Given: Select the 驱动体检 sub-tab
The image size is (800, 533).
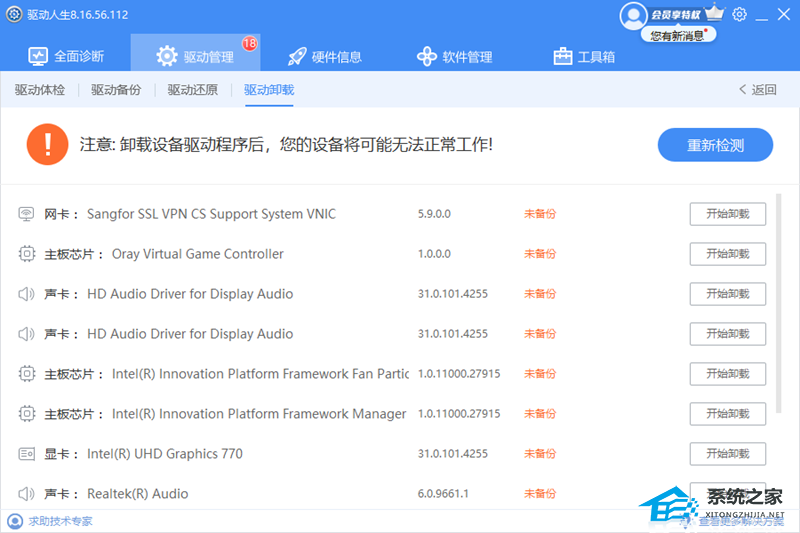Looking at the screenshot, I should pyautogui.click(x=40, y=90).
